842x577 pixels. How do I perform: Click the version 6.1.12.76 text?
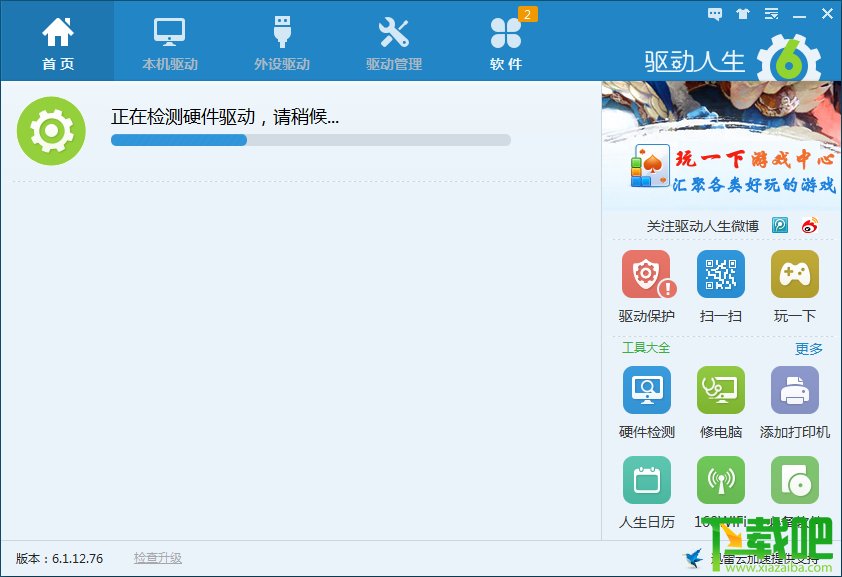point(59,559)
